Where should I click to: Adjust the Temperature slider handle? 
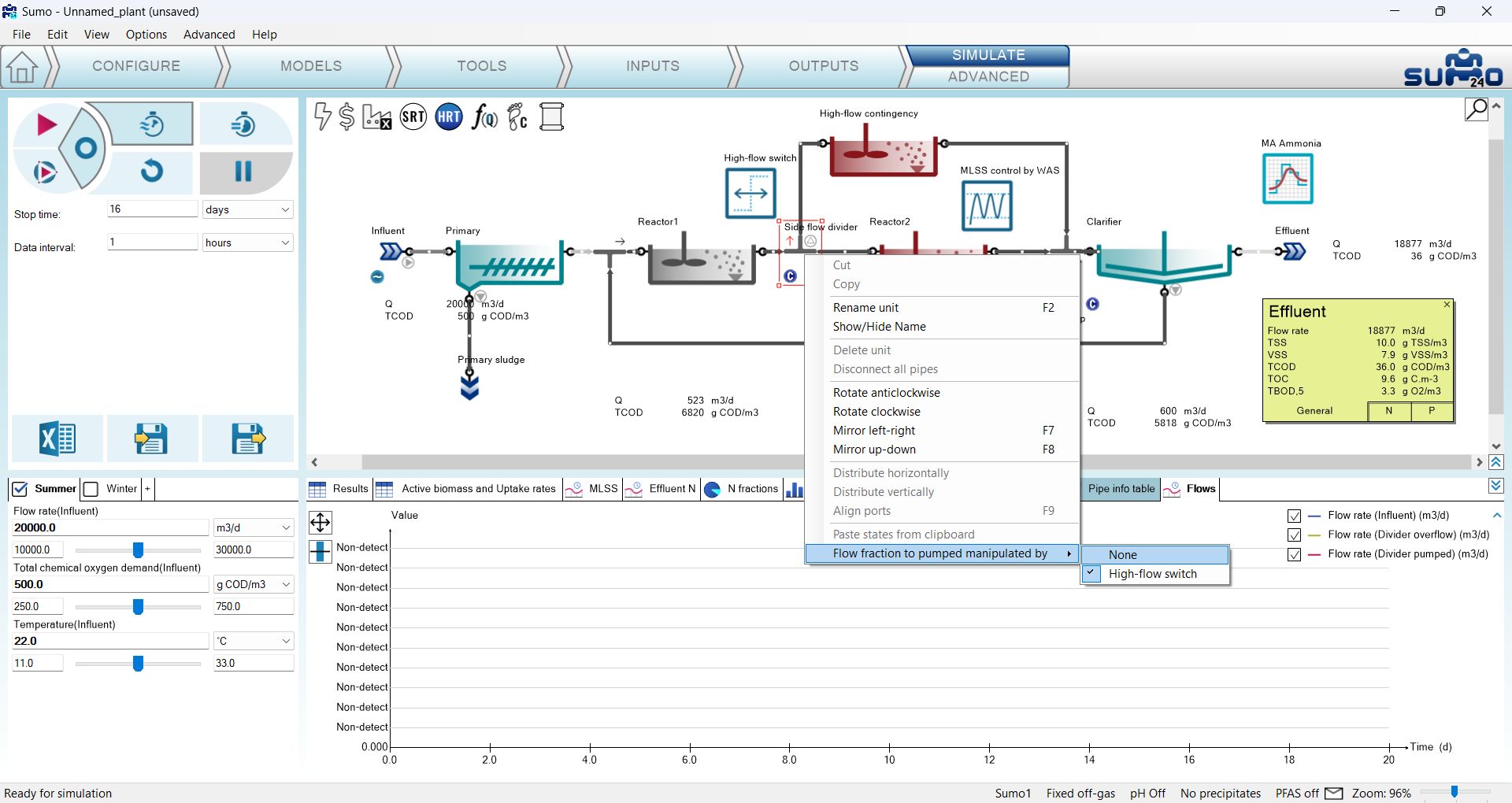[x=138, y=663]
